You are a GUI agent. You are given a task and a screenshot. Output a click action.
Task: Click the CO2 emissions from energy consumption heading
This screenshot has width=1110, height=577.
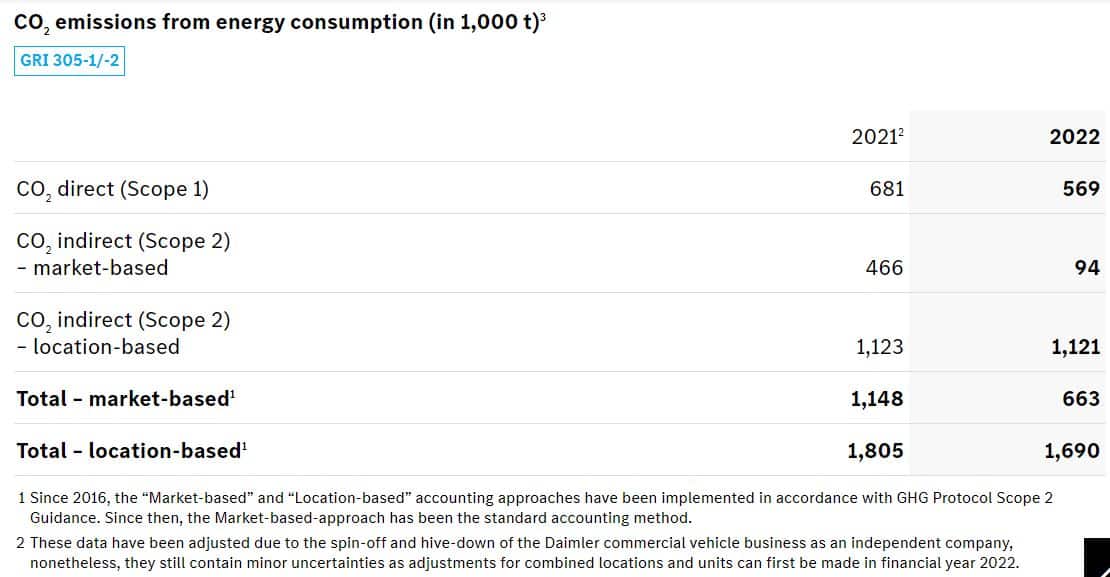tap(280, 23)
